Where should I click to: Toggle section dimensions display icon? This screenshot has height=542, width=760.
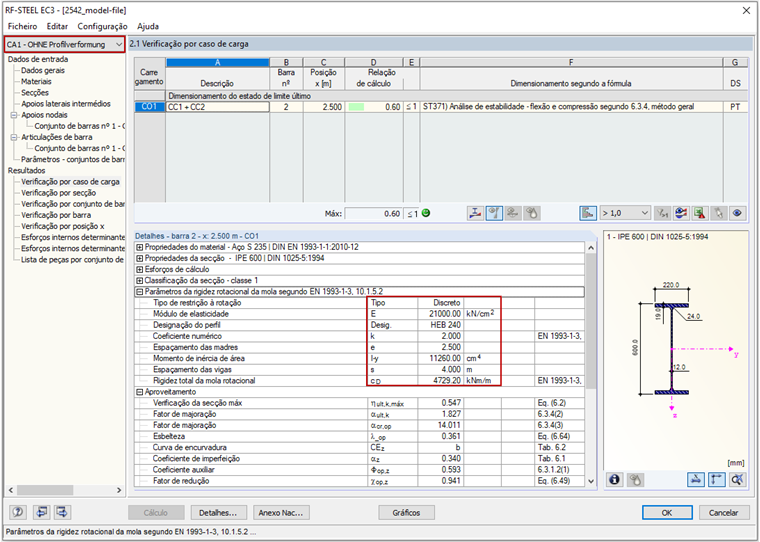[696, 480]
